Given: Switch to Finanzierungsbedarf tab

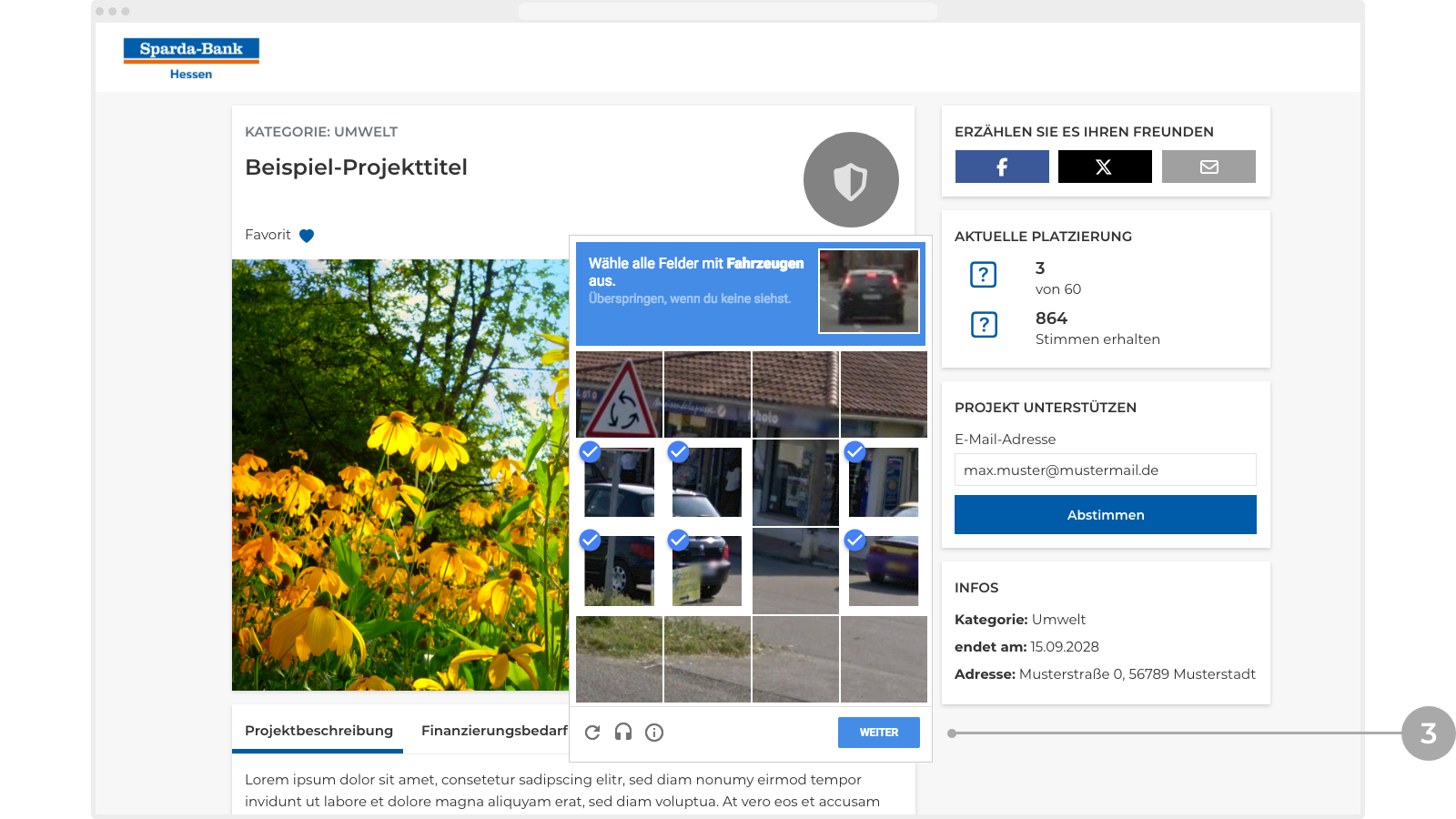Looking at the screenshot, I should coord(494,731).
